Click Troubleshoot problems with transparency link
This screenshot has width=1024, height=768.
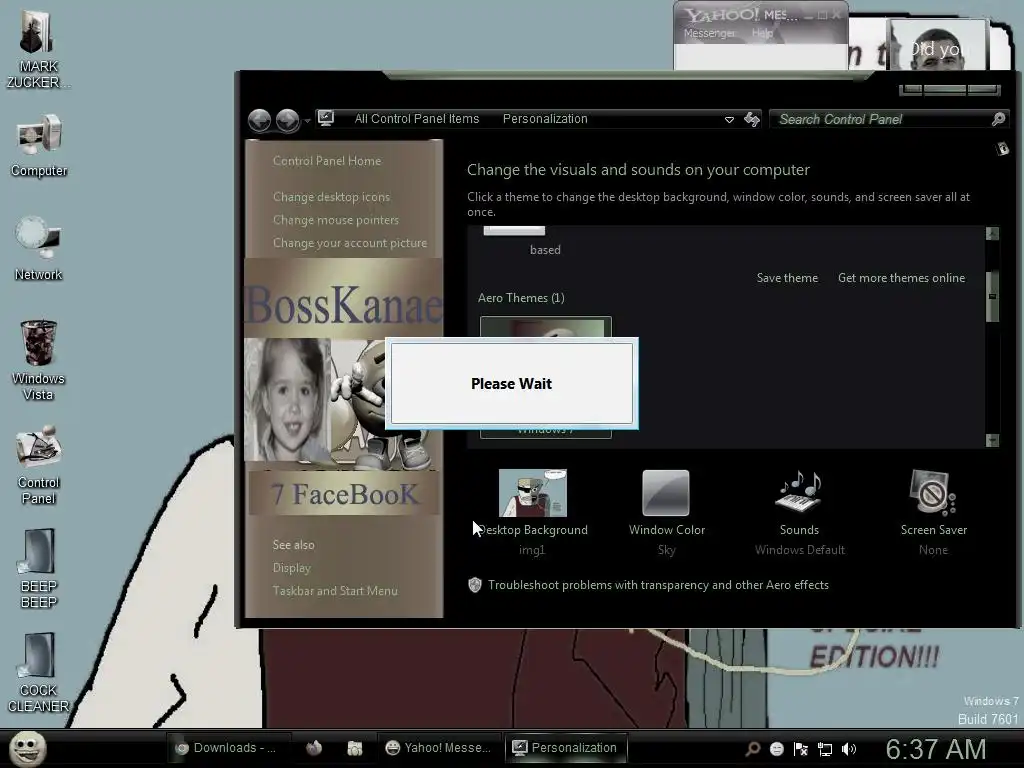[658, 584]
